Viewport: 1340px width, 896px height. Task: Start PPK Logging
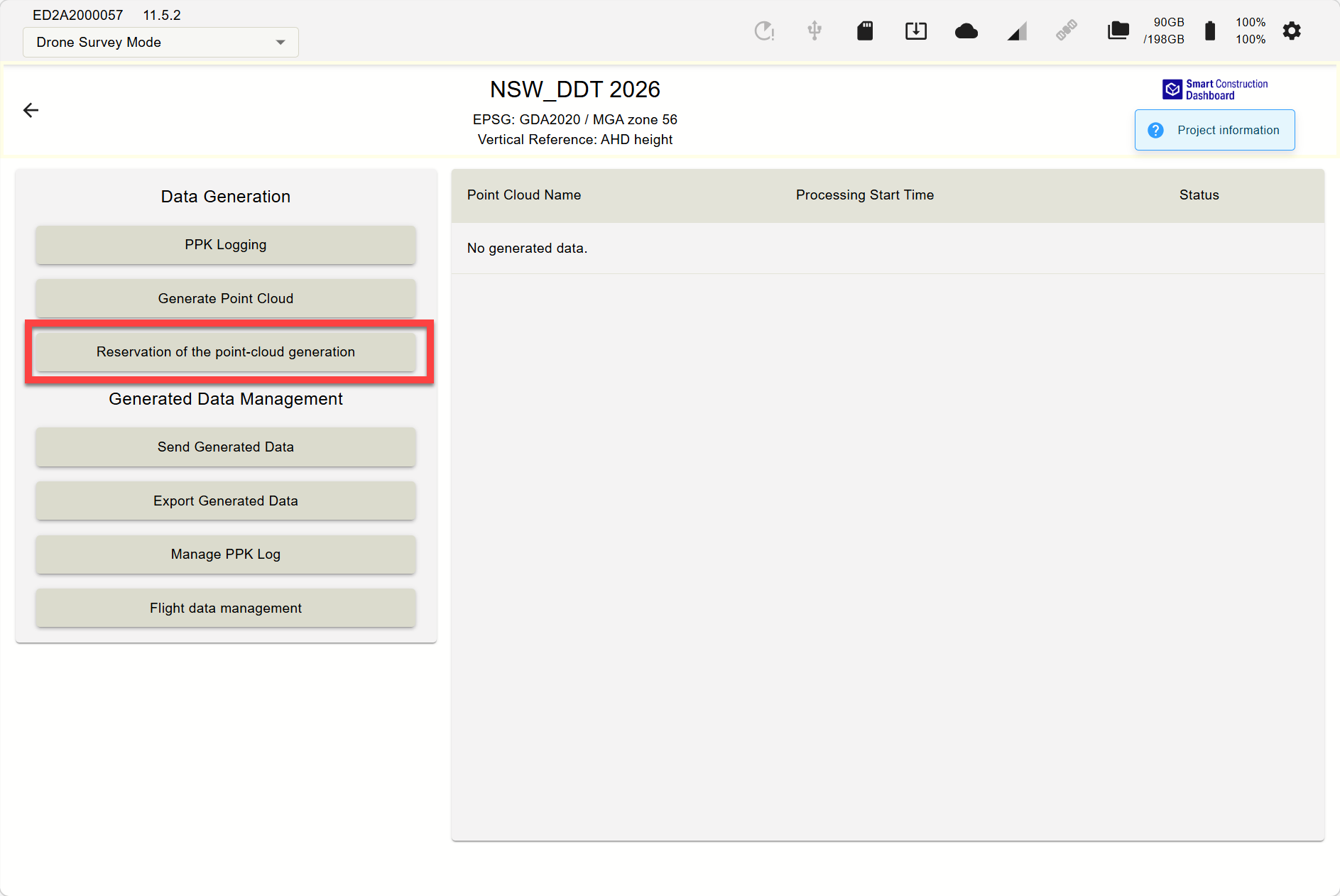click(x=226, y=245)
